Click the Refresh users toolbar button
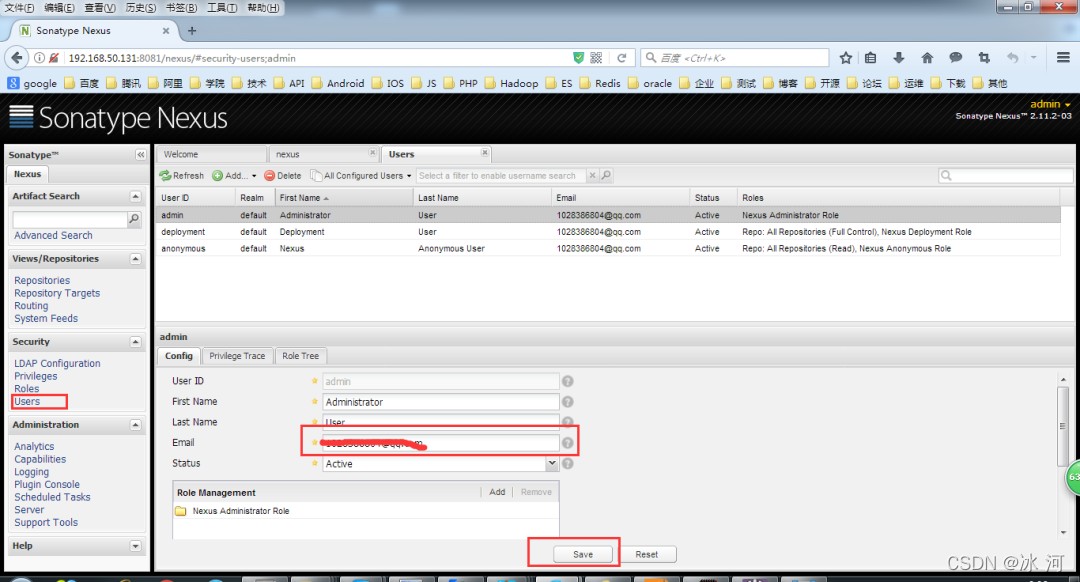This screenshot has width=1080, height=582. [x=182, y=176]
